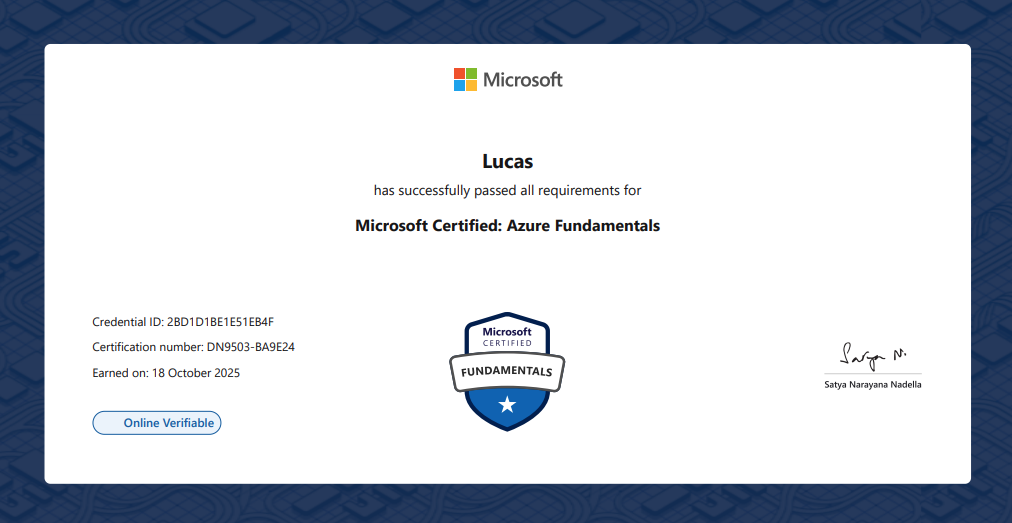
Task: Click the yellow square in Microsoft logo
Action: pyautogui.click(x=472, y=86)
